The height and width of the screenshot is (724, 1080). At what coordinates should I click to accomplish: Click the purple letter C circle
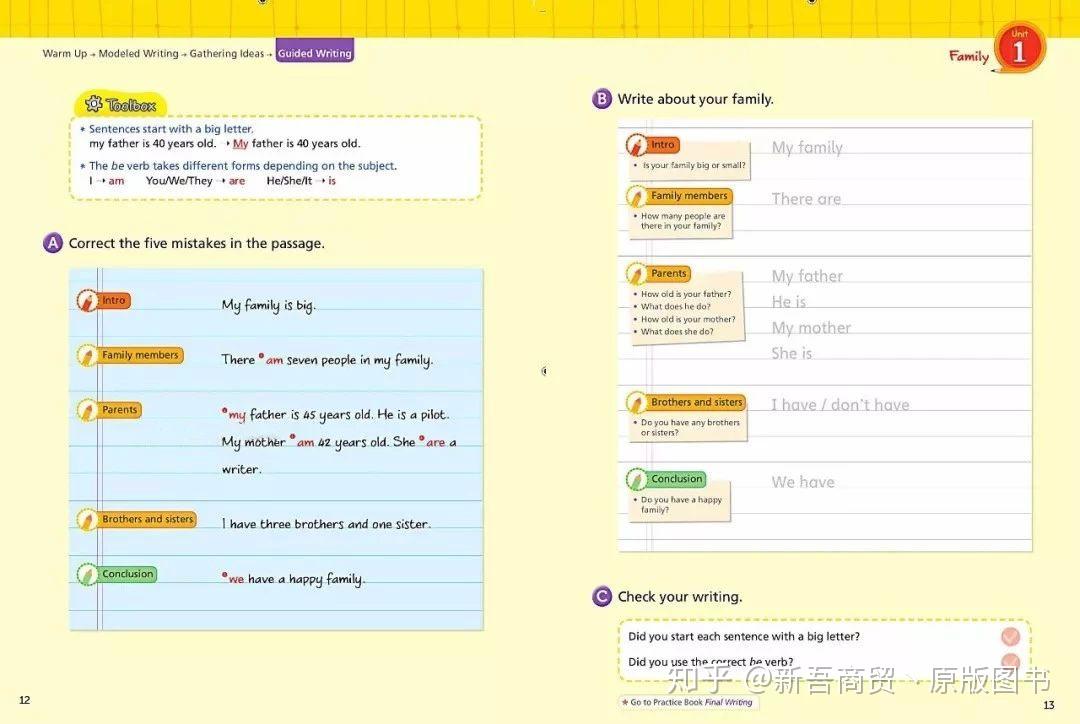601,596
